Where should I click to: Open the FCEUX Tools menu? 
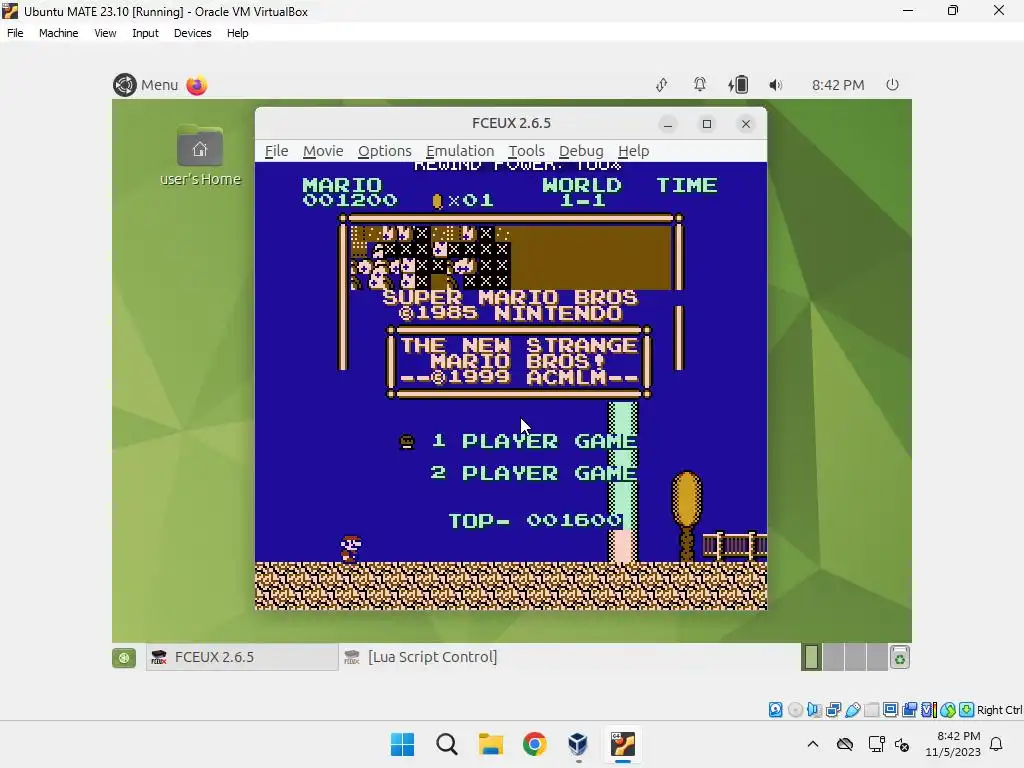coord(526,151)
